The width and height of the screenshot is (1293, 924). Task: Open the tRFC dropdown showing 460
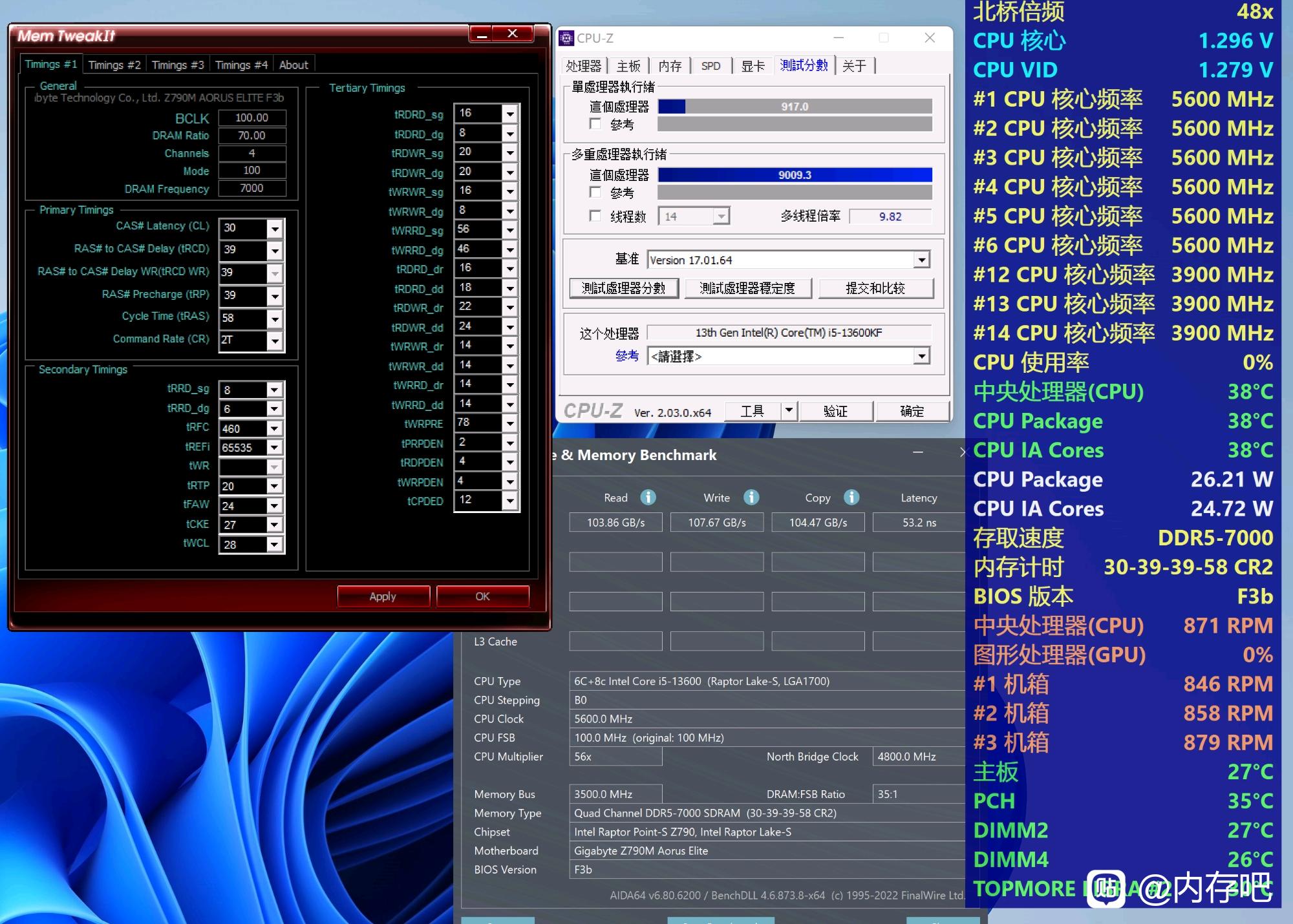[x=275, y=428]
